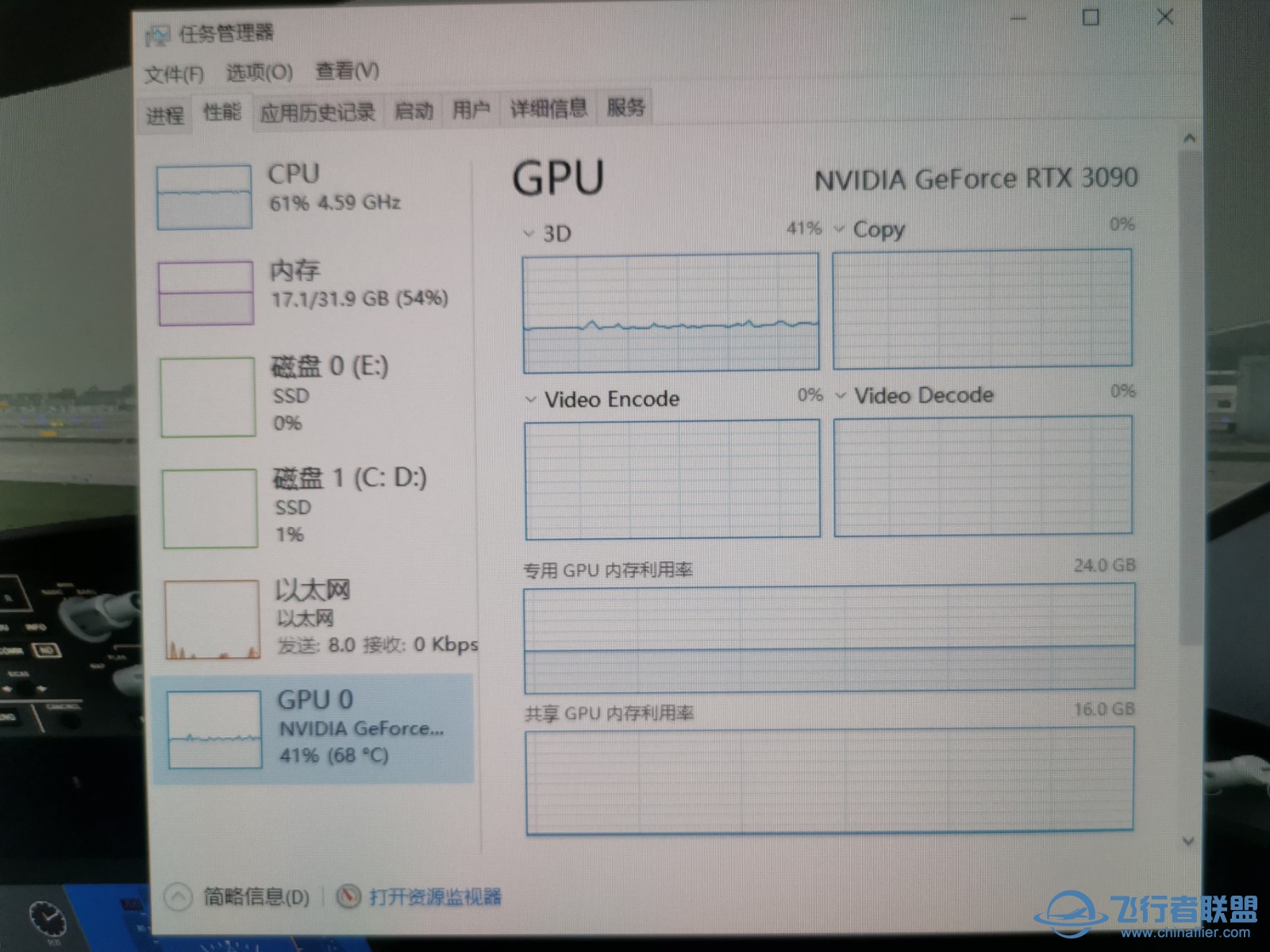Collapse view with 简略信息(D) arrow icon
The height and width of the screenshot is (952, 1270).
[x=179, y=897]
